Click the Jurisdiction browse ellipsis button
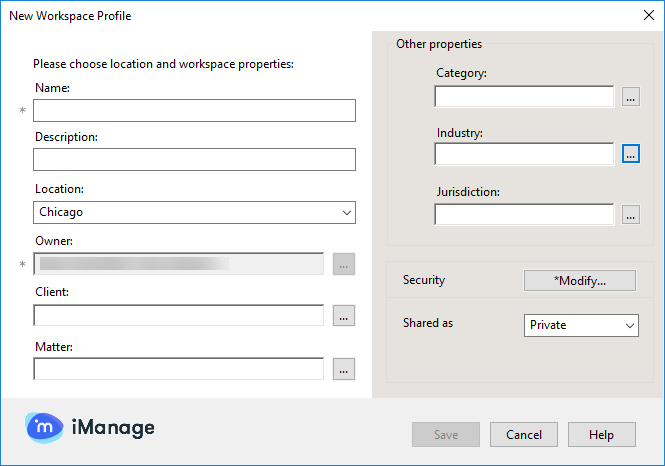The height and width of the screenshot is (466, 665). point(630,215)
